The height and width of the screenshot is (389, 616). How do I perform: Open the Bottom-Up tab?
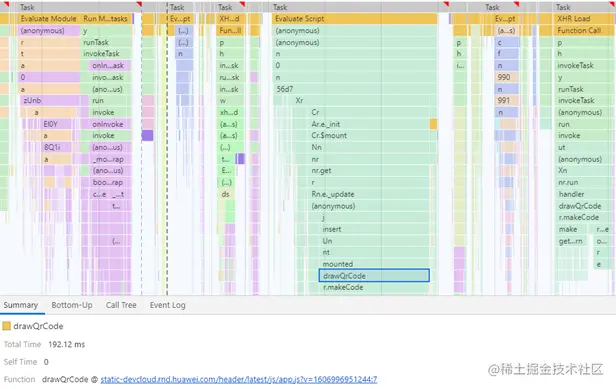point(72,305)
